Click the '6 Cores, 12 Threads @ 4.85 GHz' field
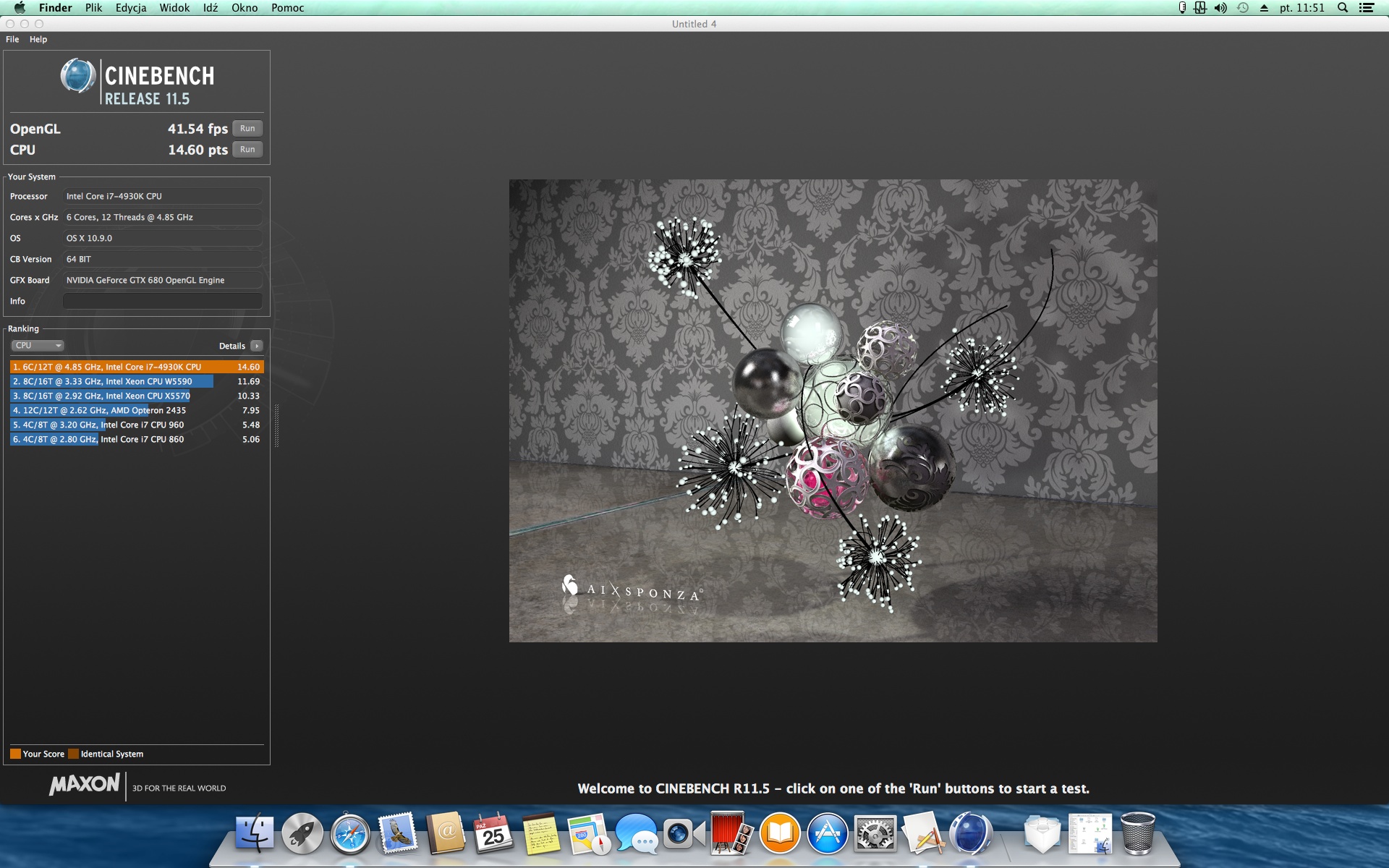Image resolution: width=1389 pixels, height=868 pixels. (x=163, y=217)
